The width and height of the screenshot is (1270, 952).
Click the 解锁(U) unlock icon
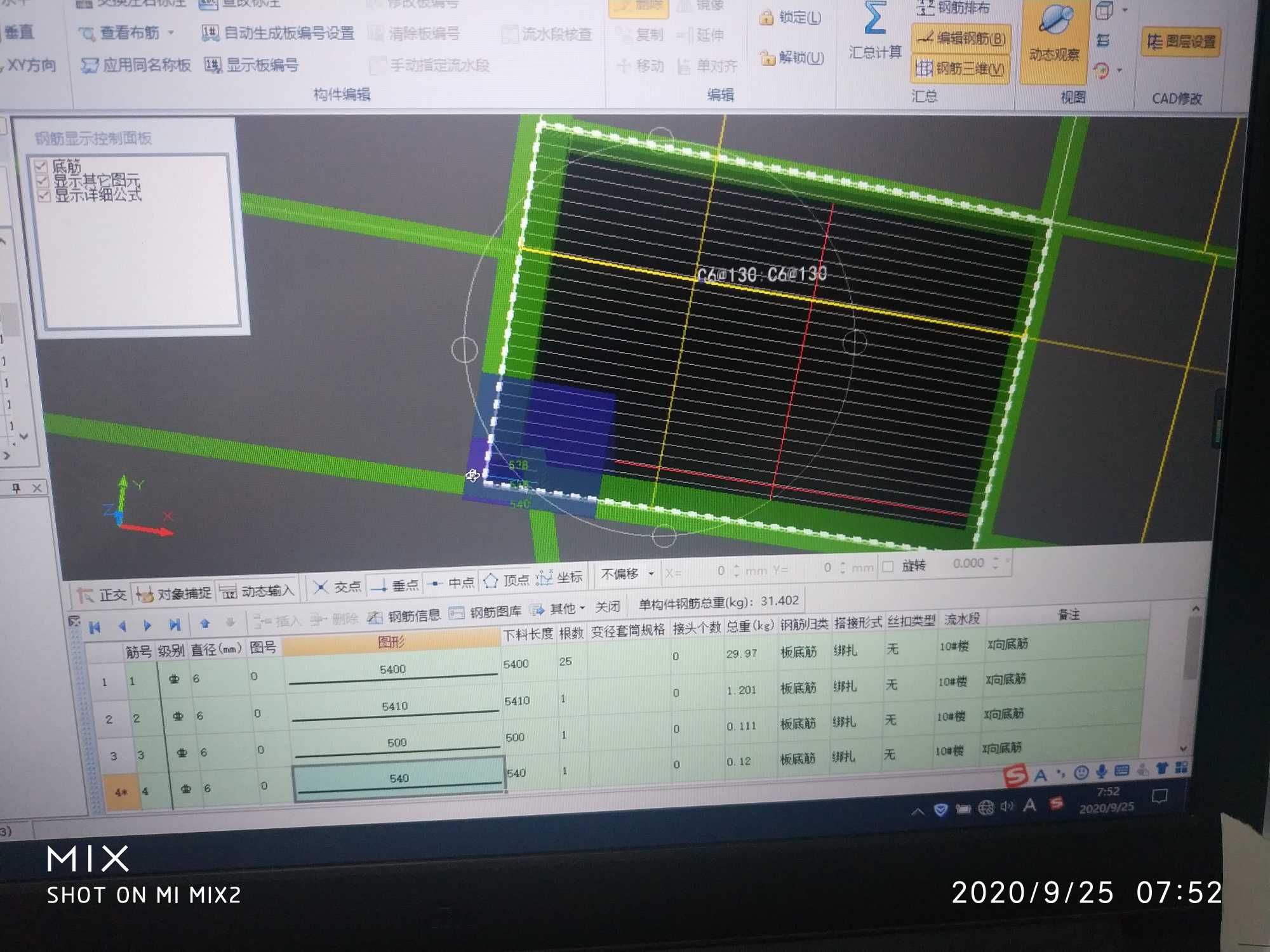(767, 58)
